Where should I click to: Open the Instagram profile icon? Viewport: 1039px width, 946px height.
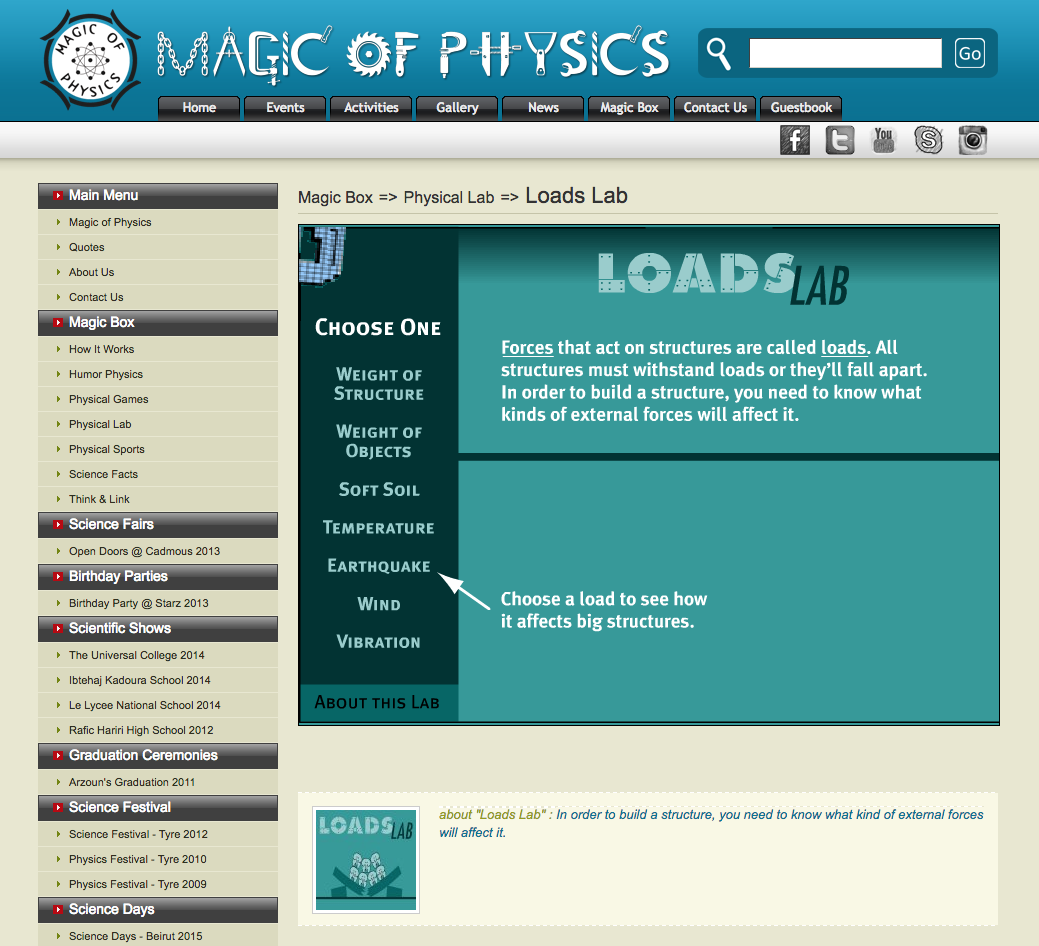(x=971, y=140)
